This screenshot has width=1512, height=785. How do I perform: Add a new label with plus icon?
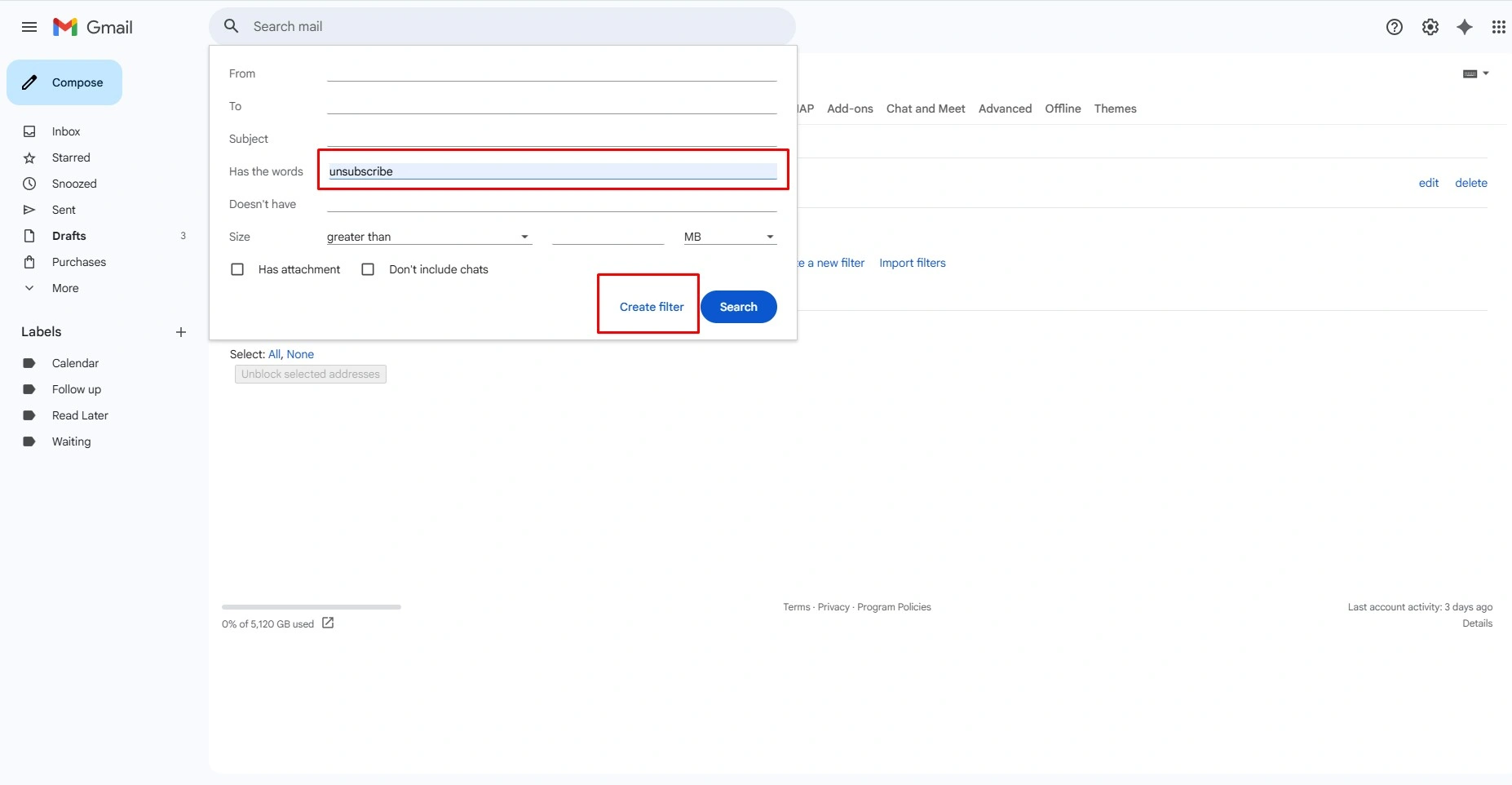(x=181, y=332)
